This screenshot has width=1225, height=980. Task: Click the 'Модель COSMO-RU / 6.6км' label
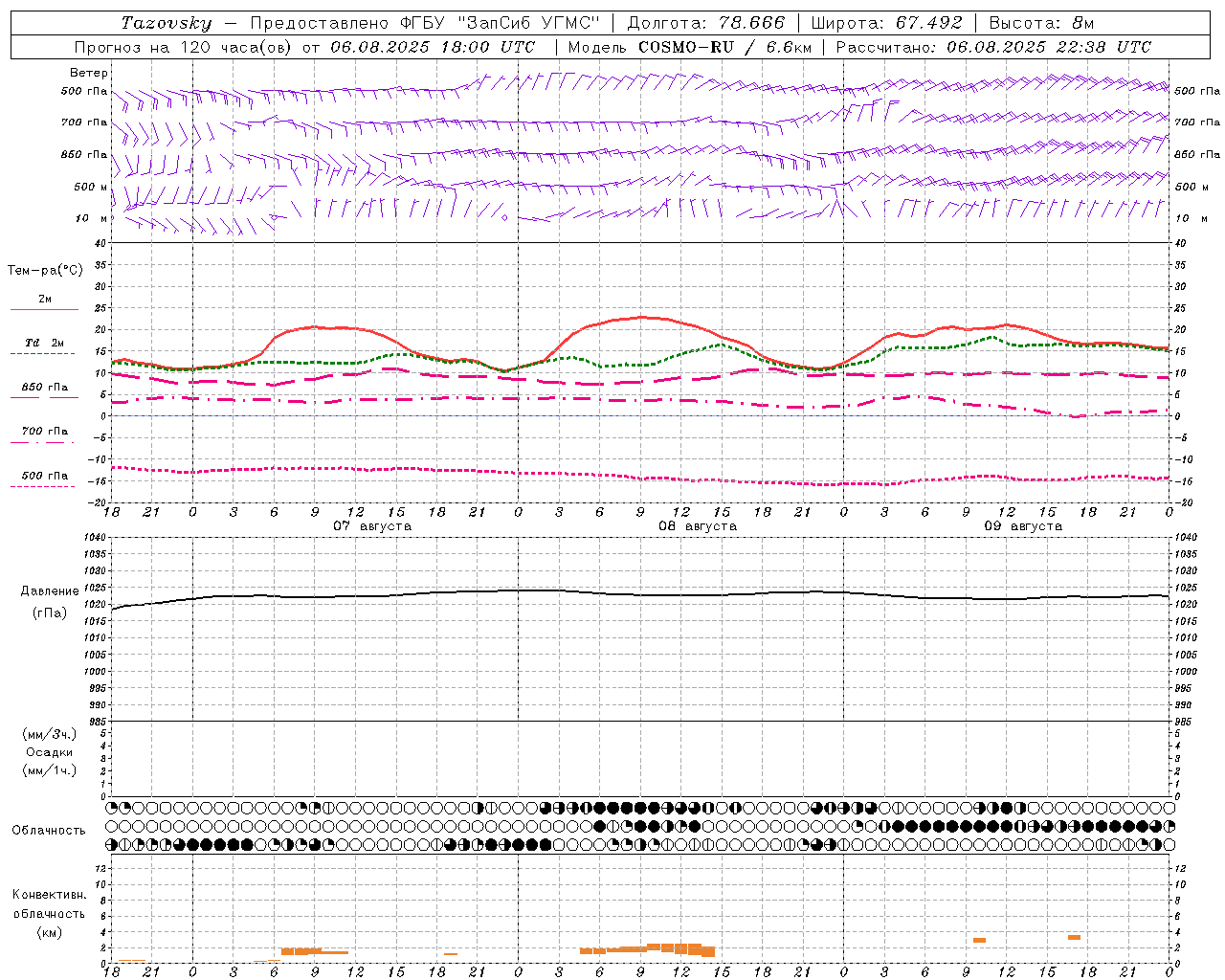click(689, 47)
